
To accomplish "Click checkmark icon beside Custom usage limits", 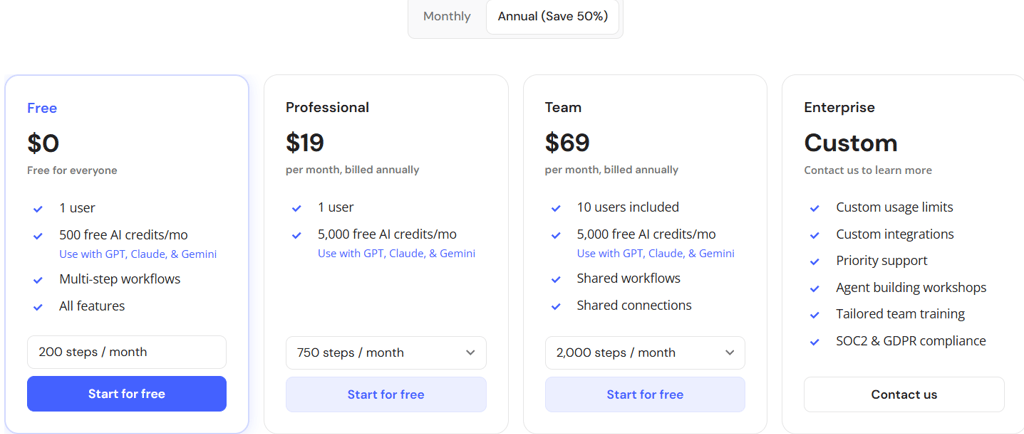I will pos(815,208).
